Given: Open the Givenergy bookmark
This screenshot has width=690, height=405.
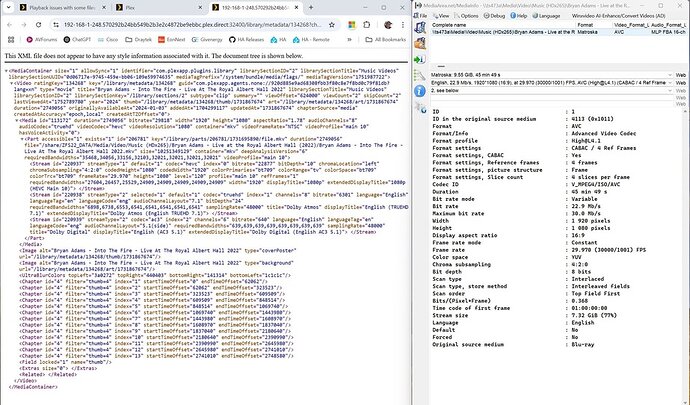Looking at the screenshot, I should [207, 40].
